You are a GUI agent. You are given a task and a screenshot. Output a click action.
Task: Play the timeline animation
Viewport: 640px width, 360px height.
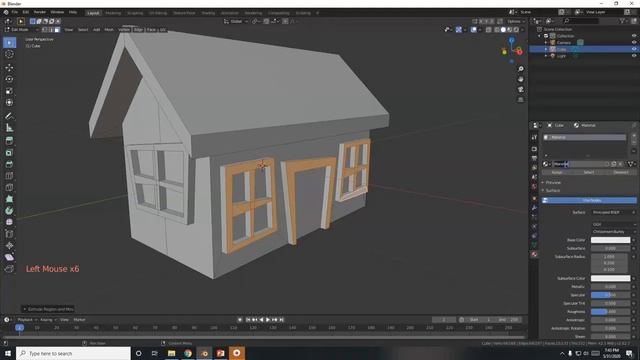click(268, 320)
